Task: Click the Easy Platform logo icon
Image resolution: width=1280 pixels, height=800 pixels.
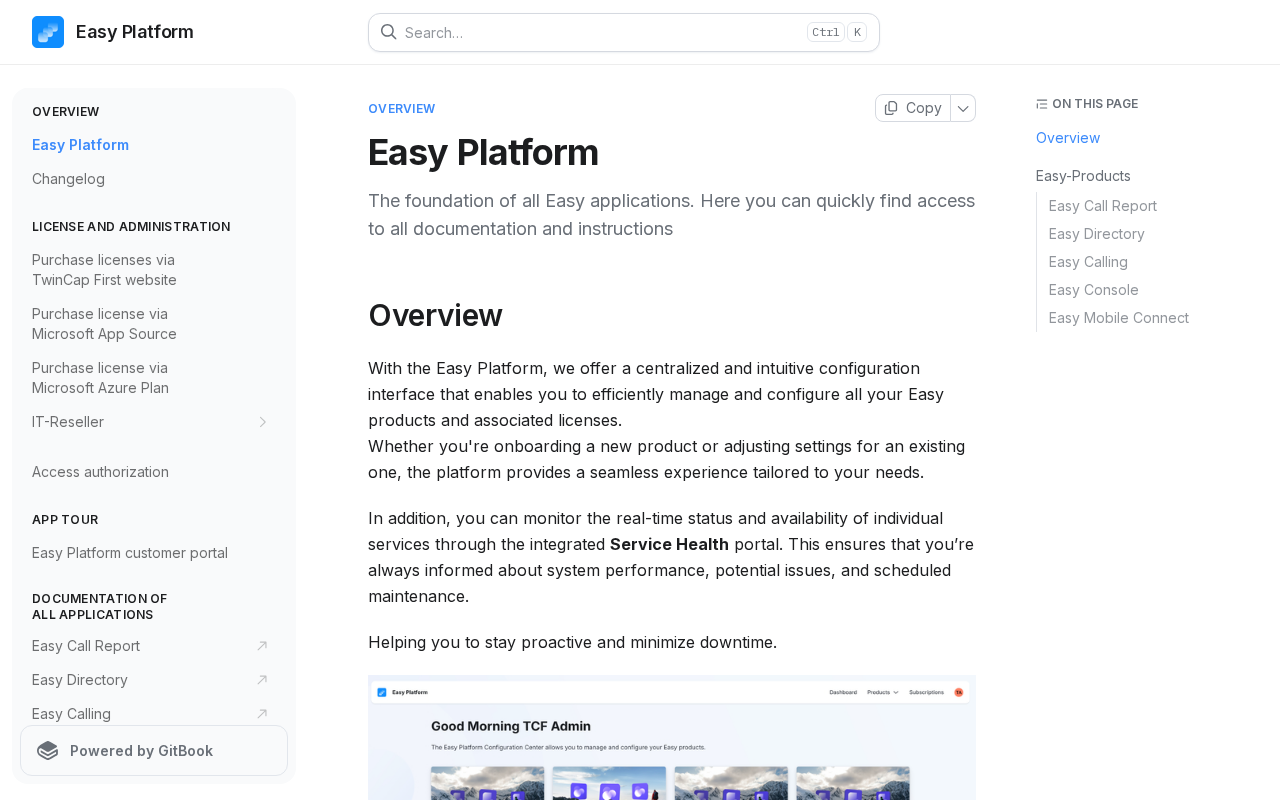Action: click(x=48, y=32)
